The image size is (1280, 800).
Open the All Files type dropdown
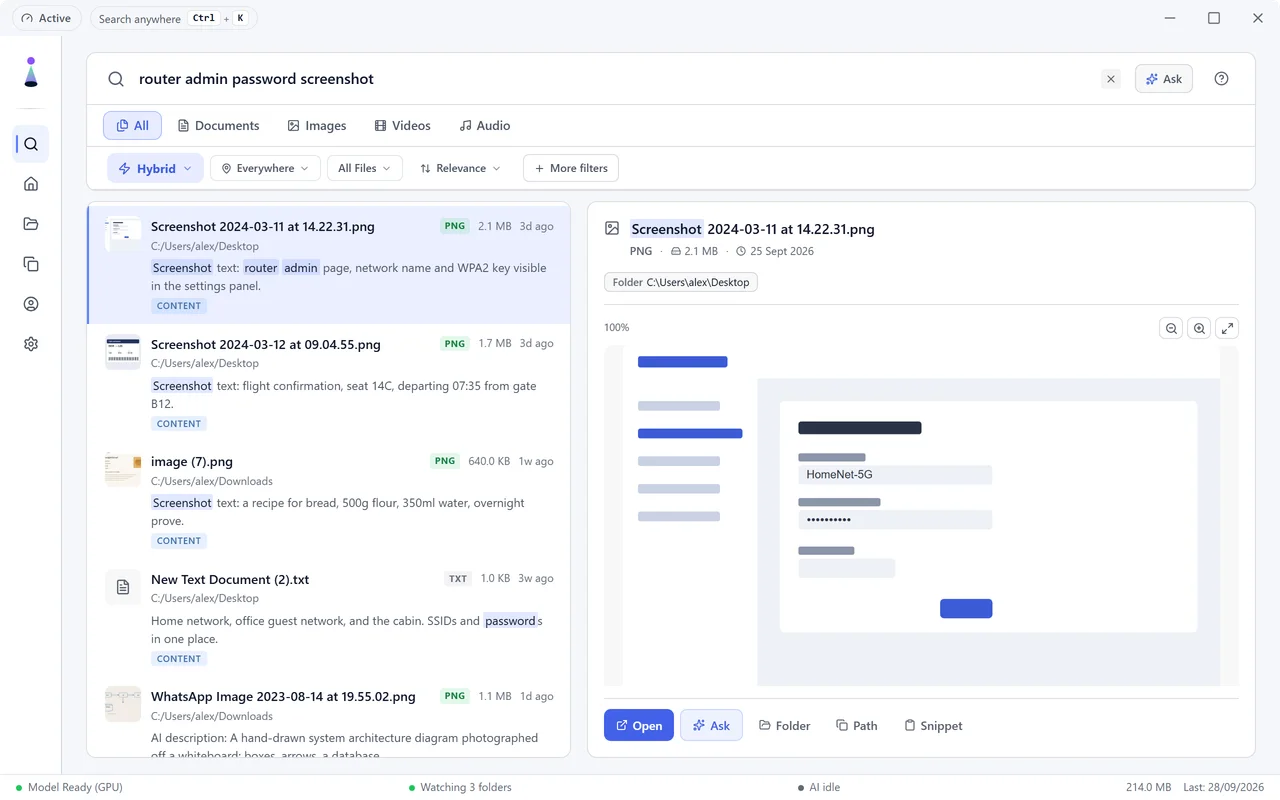click(x=365, y=168)
